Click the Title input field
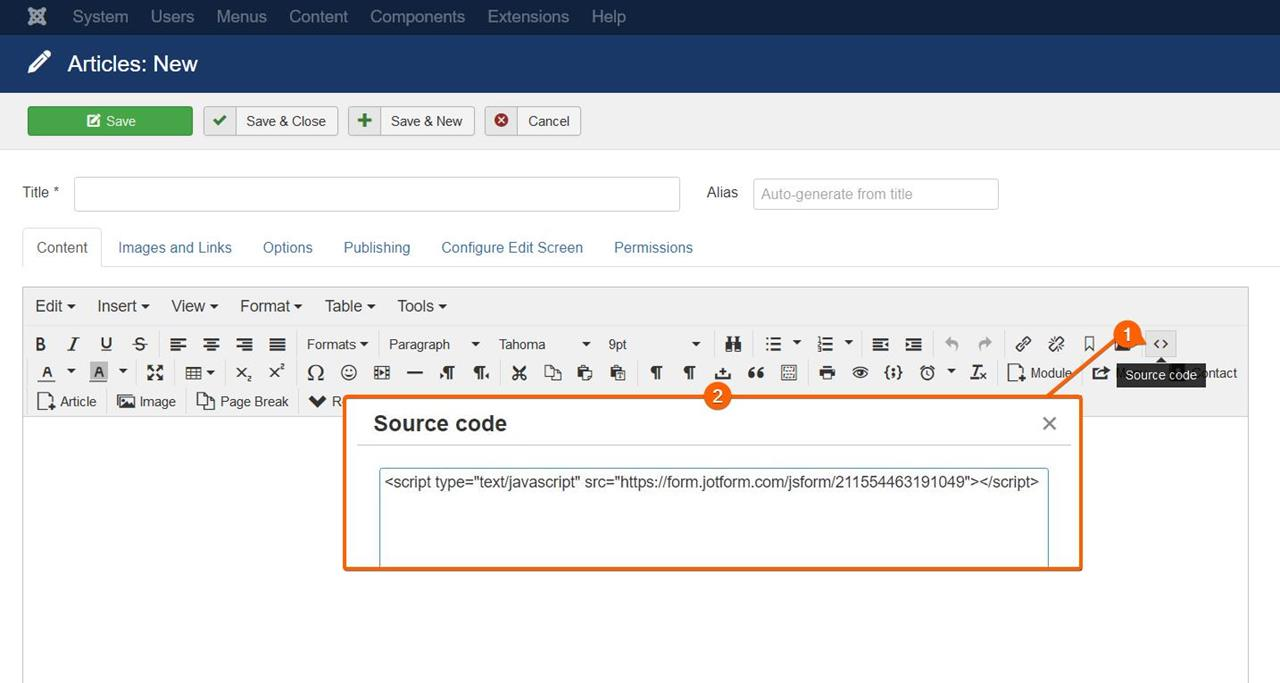Image resolution: width=1280 pixels, height=683 pixels. pos(376,194)
